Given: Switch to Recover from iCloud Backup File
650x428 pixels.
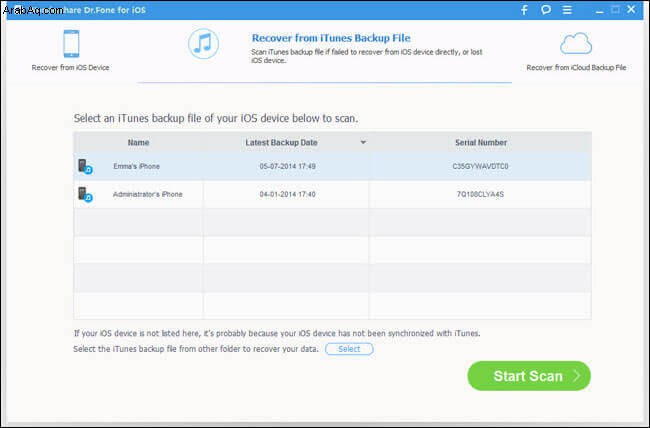Looking at the screenshot, I should [x=576, y=68].
